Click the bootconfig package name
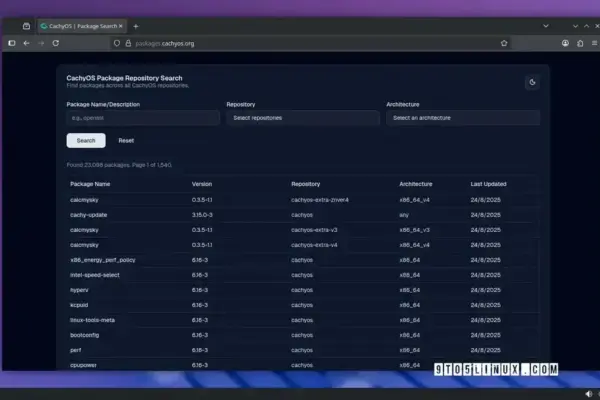Viewport: 600px width, 400px height. coord(85,335)
